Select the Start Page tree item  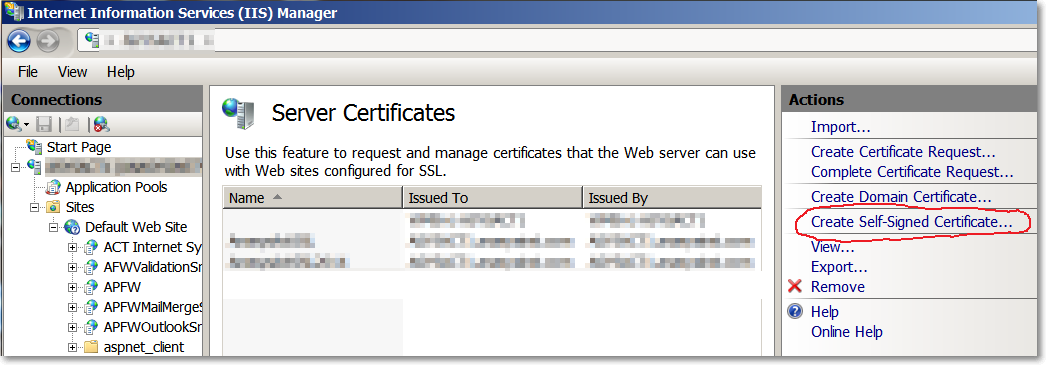point(79,147)
